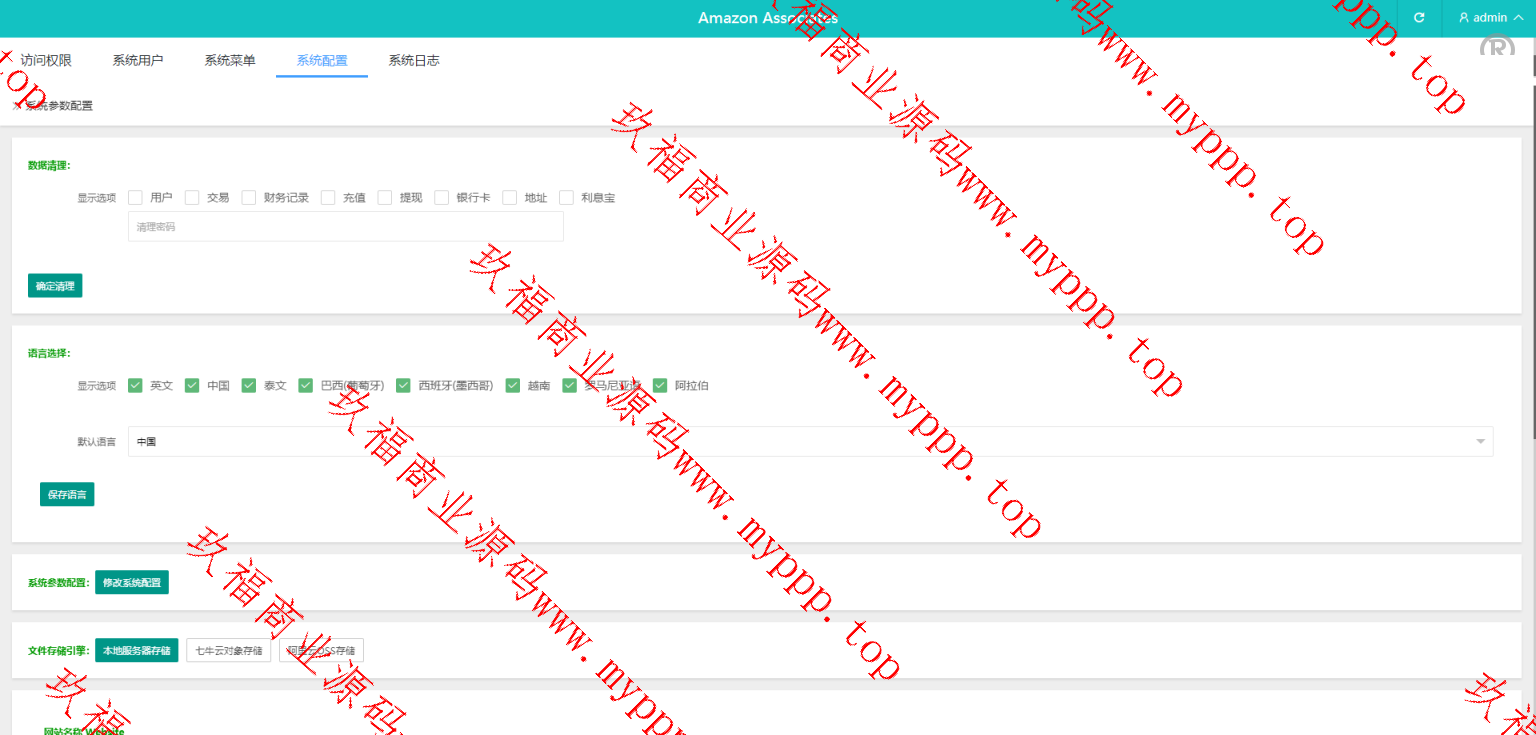Select 七牛云对象存储 storage engine

(x=228, y=650)
